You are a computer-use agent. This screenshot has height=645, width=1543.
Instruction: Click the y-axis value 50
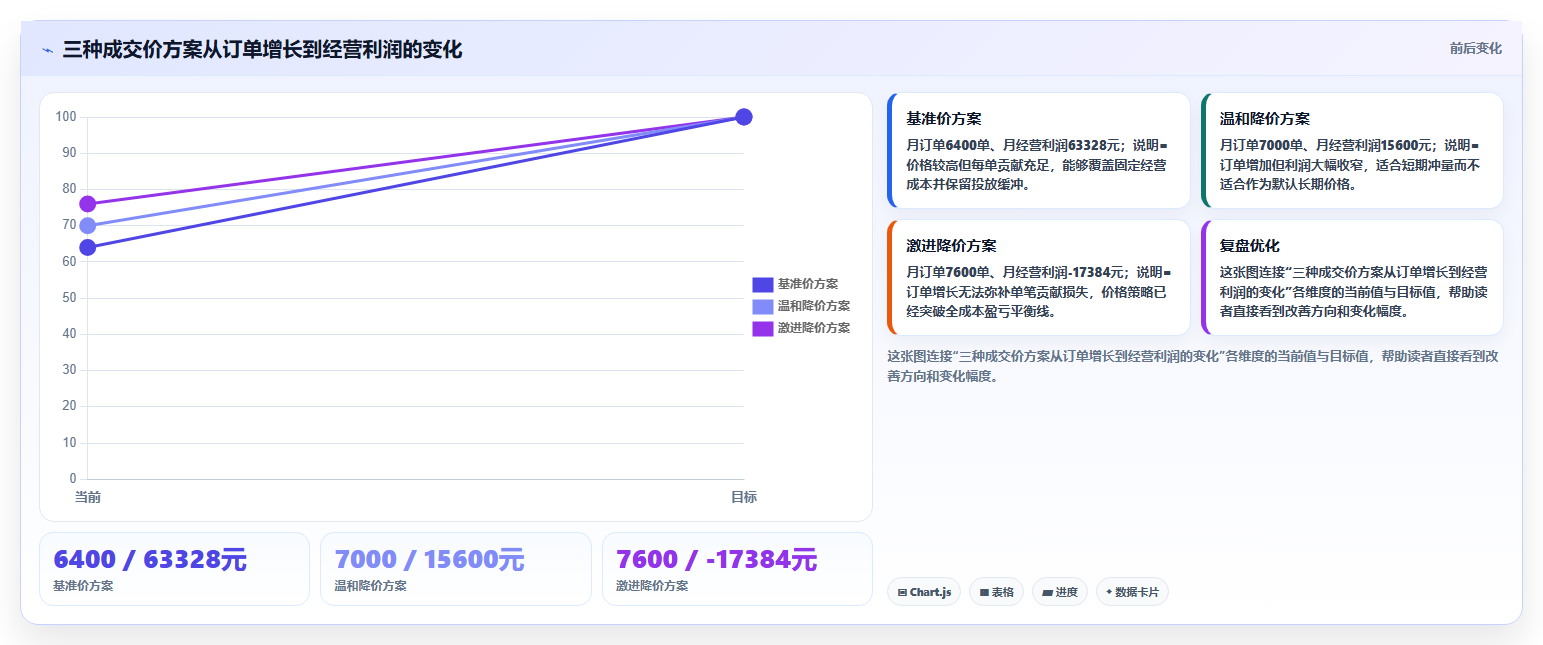[x=69, y=298]
